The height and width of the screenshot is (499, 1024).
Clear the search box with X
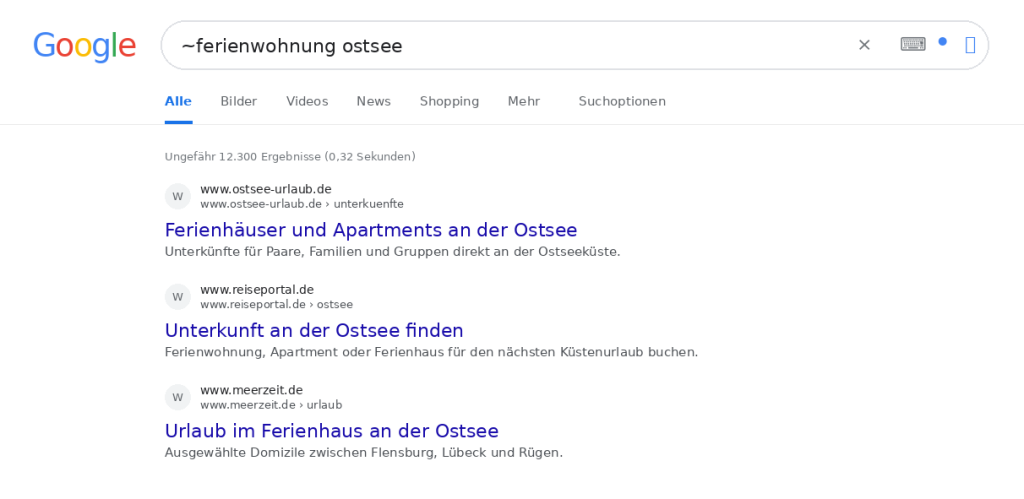[864, 45]
